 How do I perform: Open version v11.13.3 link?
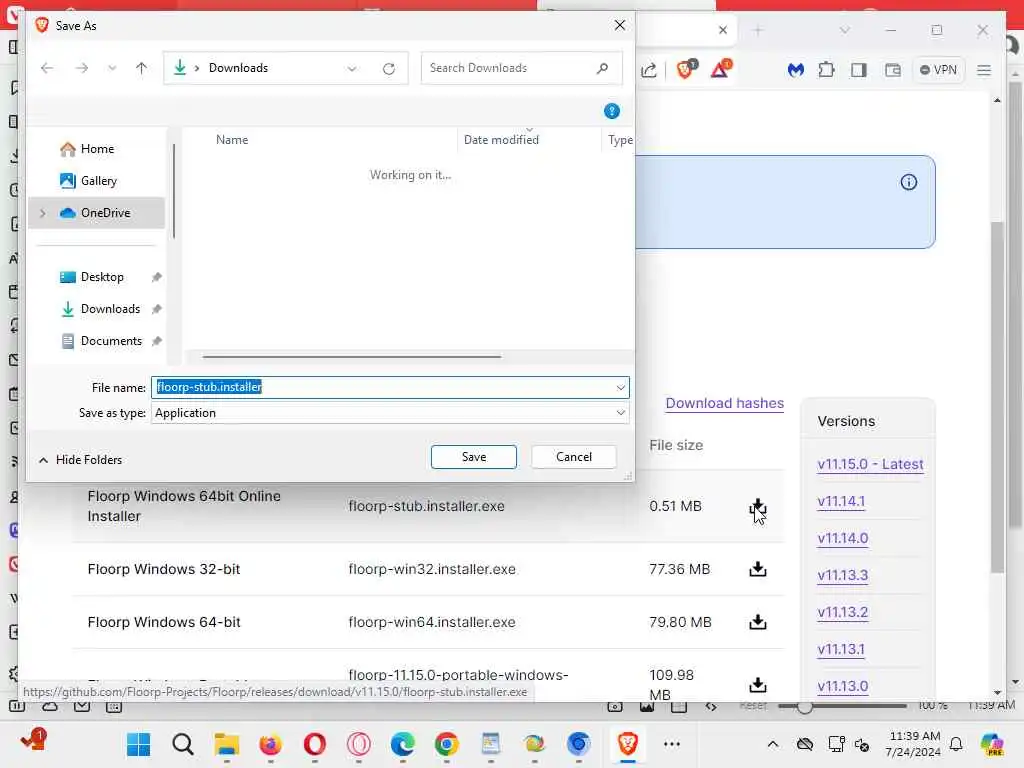[842, 575]
